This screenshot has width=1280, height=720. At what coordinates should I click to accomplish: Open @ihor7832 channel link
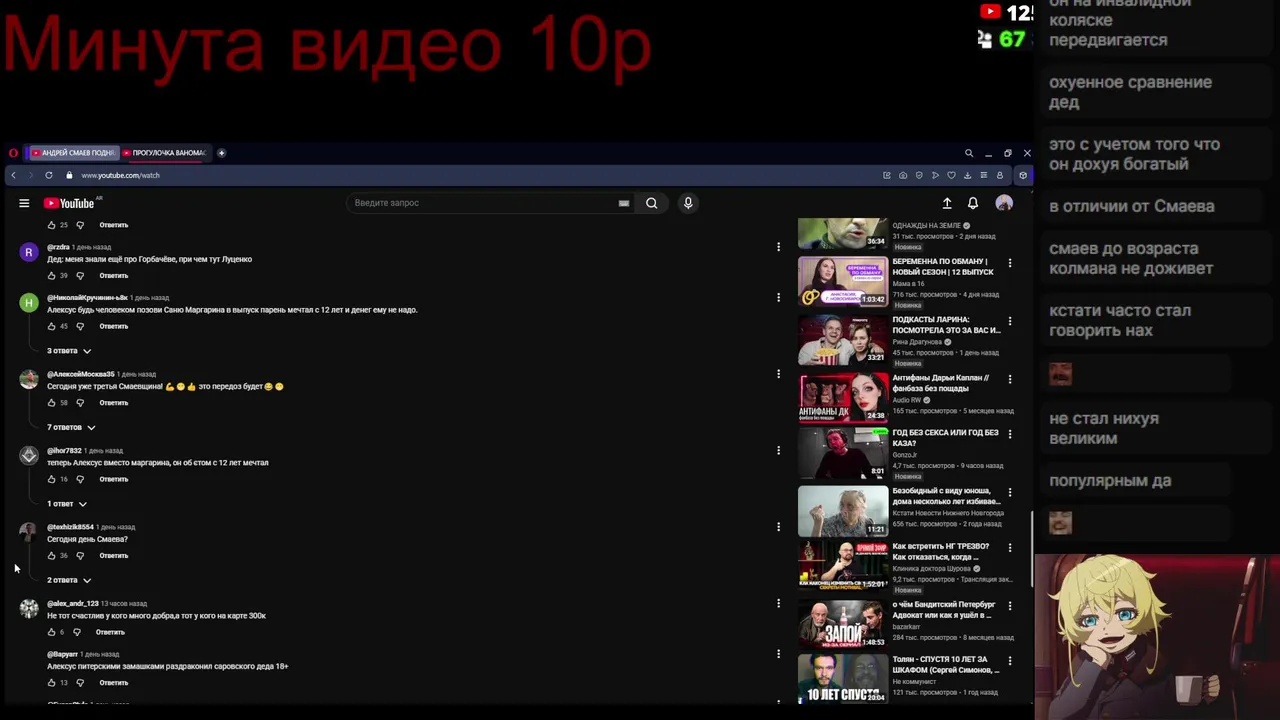click(64, 451)
